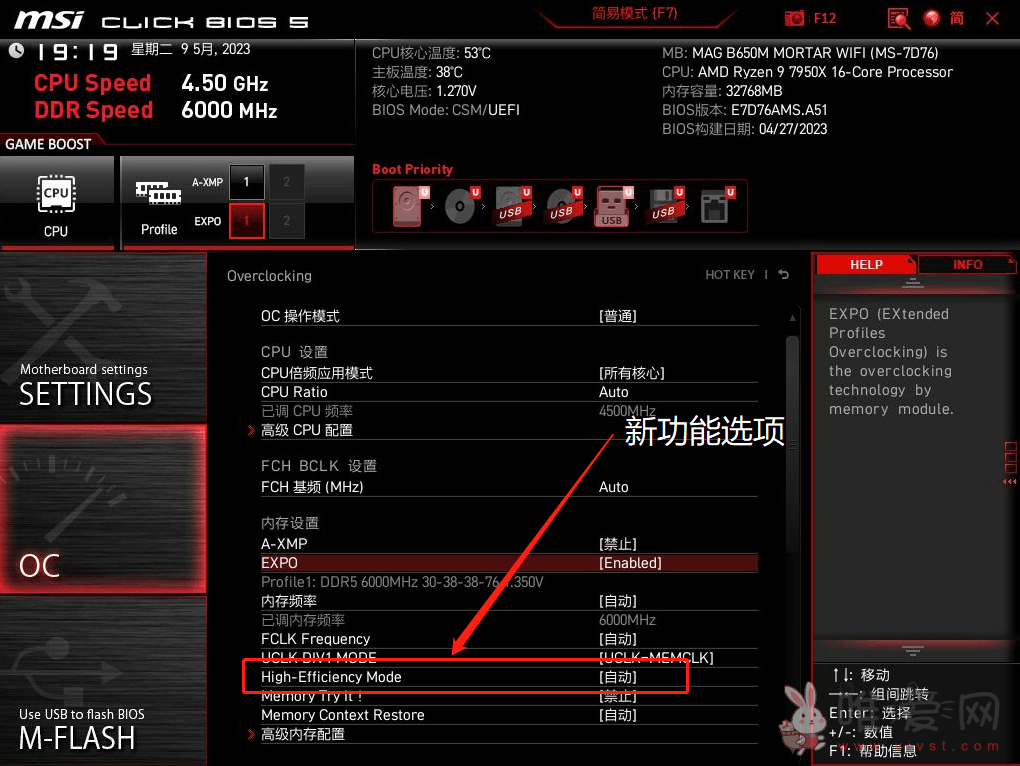This screenshot has height=766, width=1020.
Task: Toggle EXPO profile 1 button
Action: [x=247, y=221]
